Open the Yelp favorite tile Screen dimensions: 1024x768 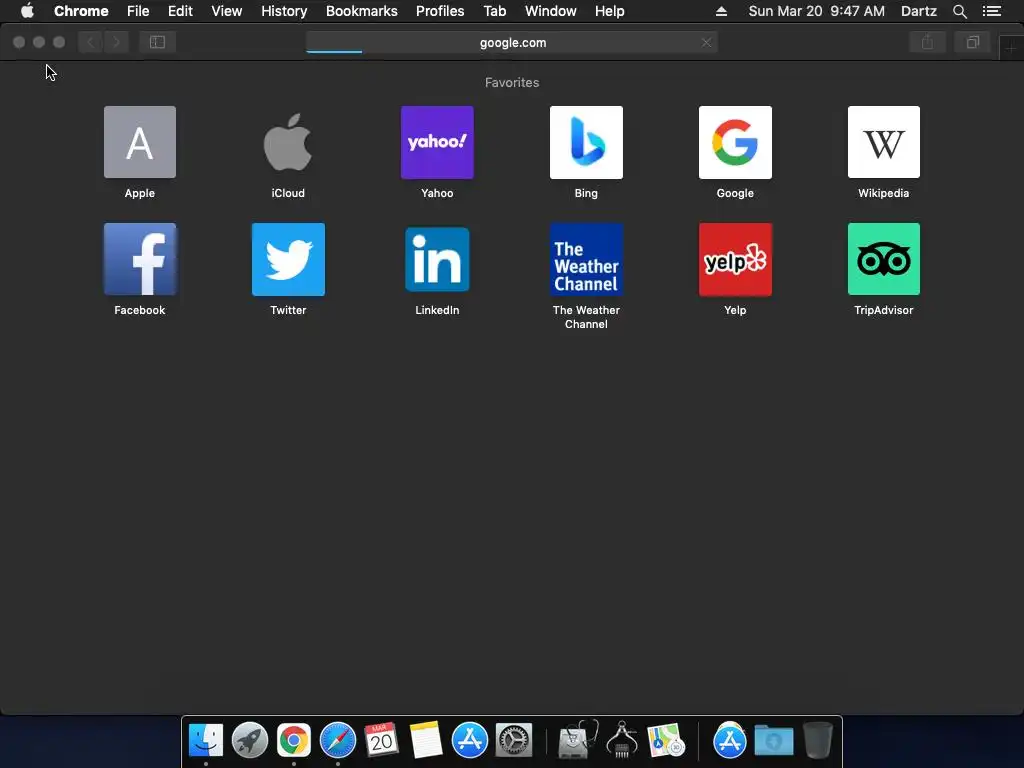(735, 259)
